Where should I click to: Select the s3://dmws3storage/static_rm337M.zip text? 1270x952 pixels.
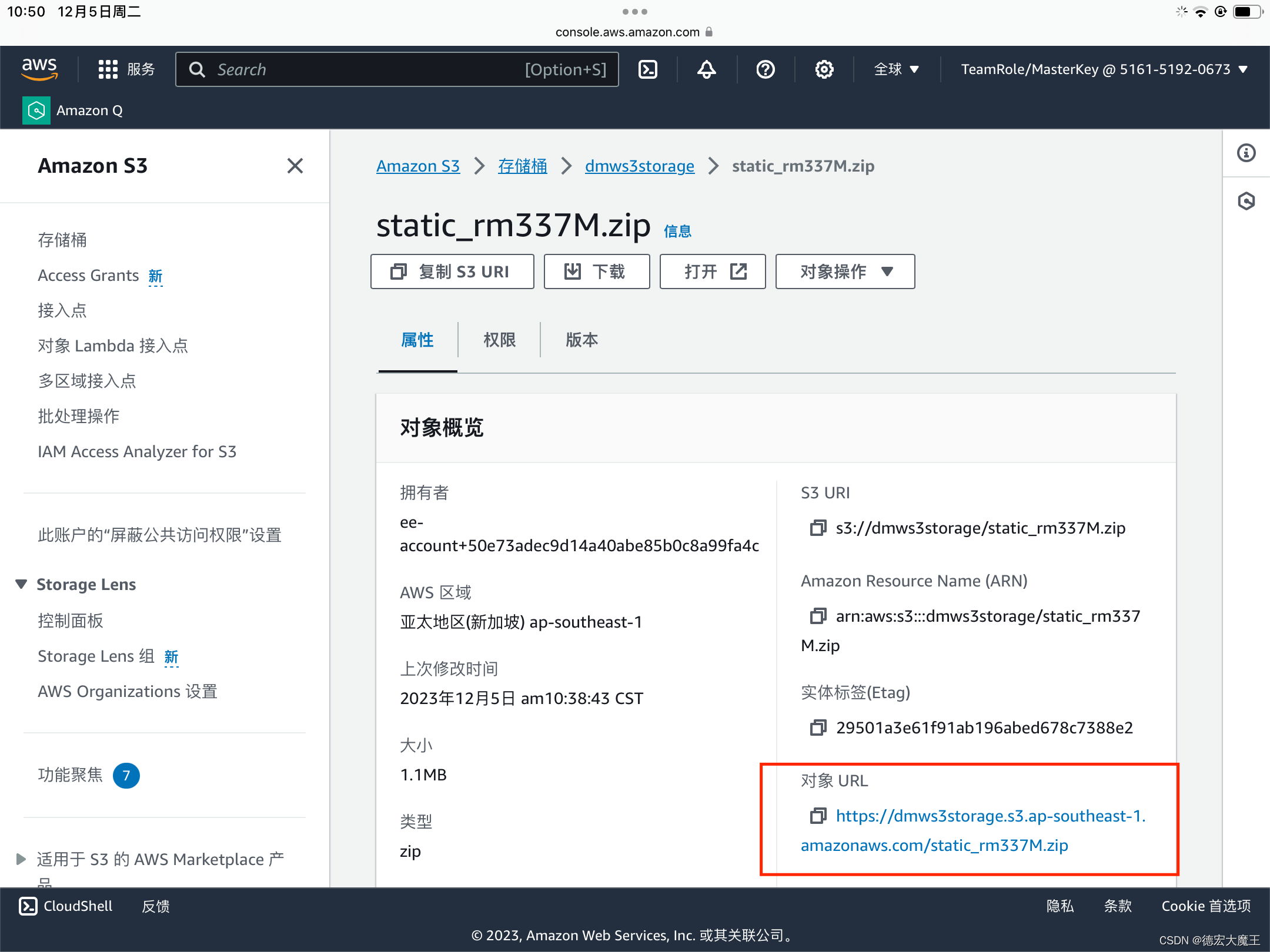(x=981, y=528)
